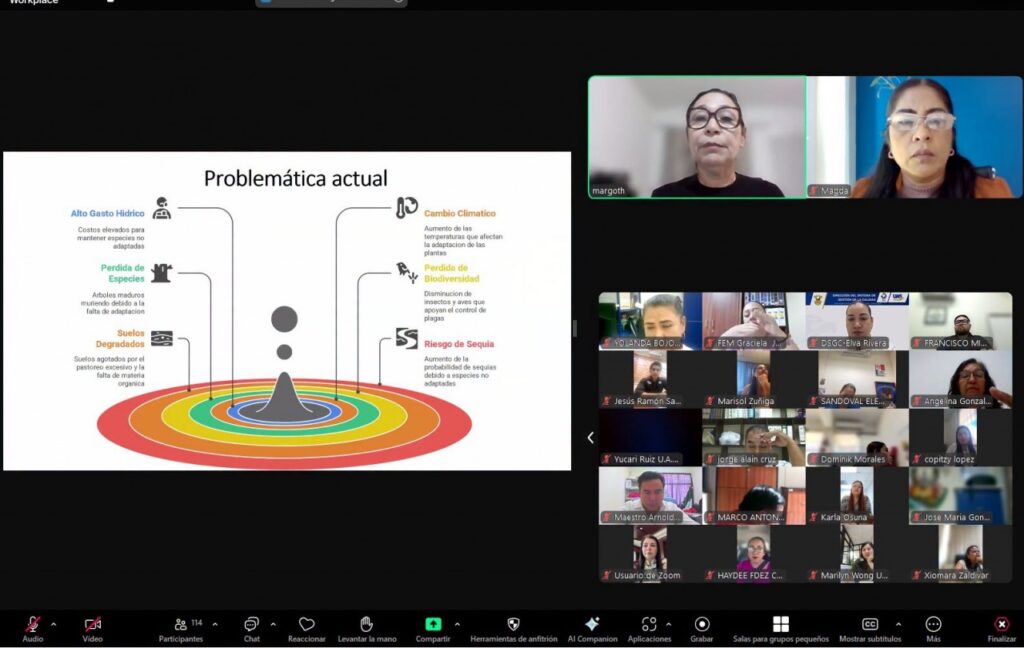This screenshot has height=648, width=1024.
Task: Turn on camera with Video button
Action: pyautogui.click(x=92, y=630)
